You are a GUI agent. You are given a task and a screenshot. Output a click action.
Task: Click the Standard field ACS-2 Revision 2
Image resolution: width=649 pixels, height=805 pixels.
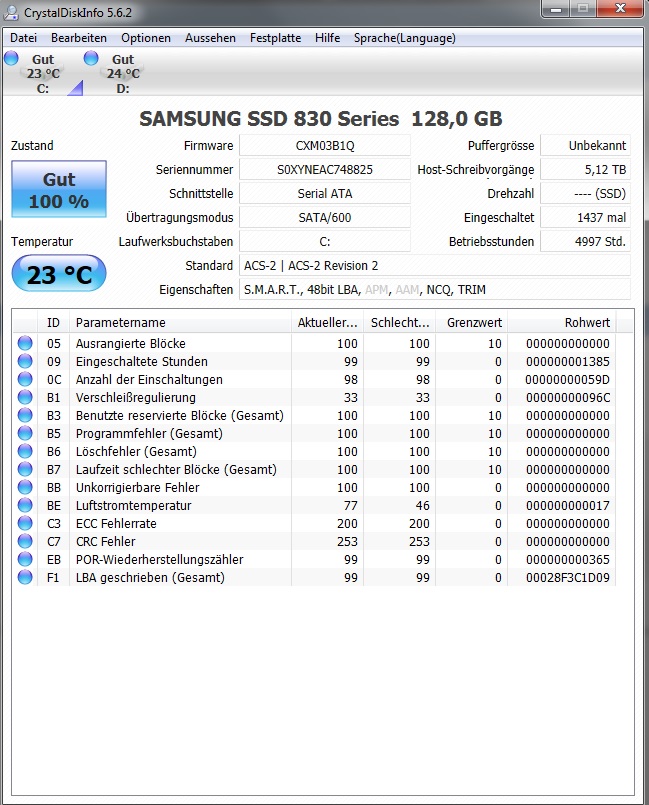coord(435,265)
